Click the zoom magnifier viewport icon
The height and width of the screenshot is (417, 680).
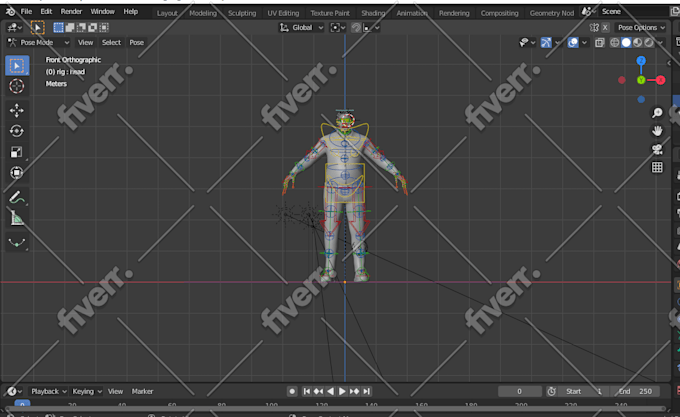click(x=657, y=113)
